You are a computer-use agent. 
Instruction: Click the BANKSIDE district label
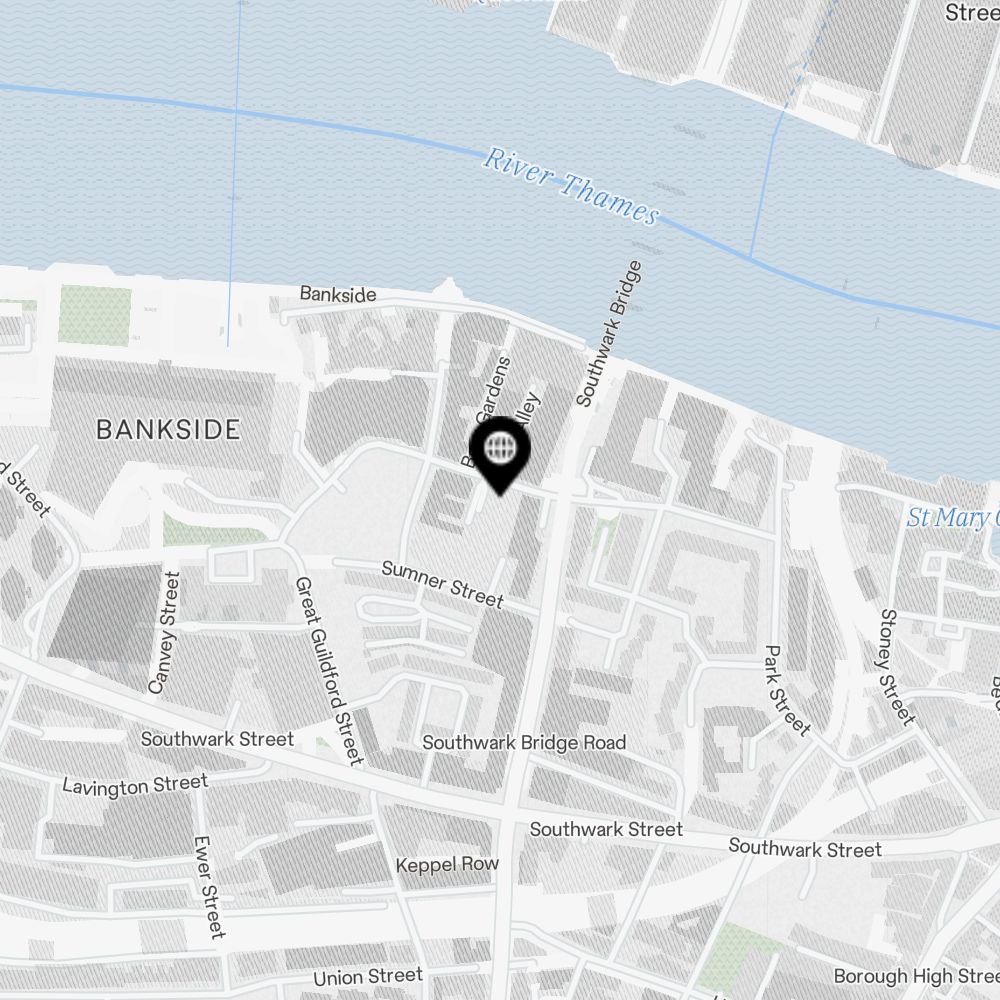click(x=168, y=430)
